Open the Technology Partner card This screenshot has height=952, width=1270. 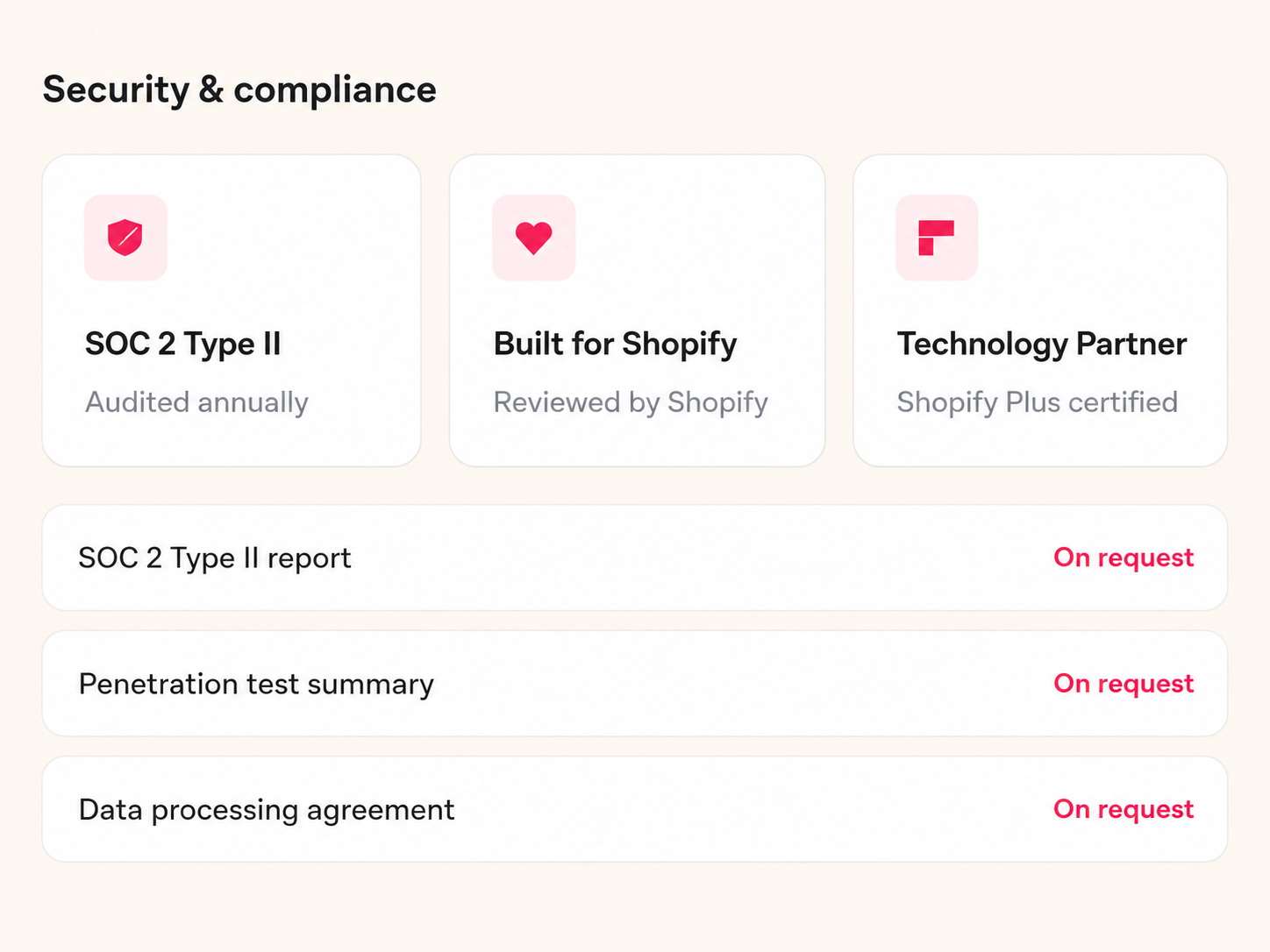tap(1040, 310)
